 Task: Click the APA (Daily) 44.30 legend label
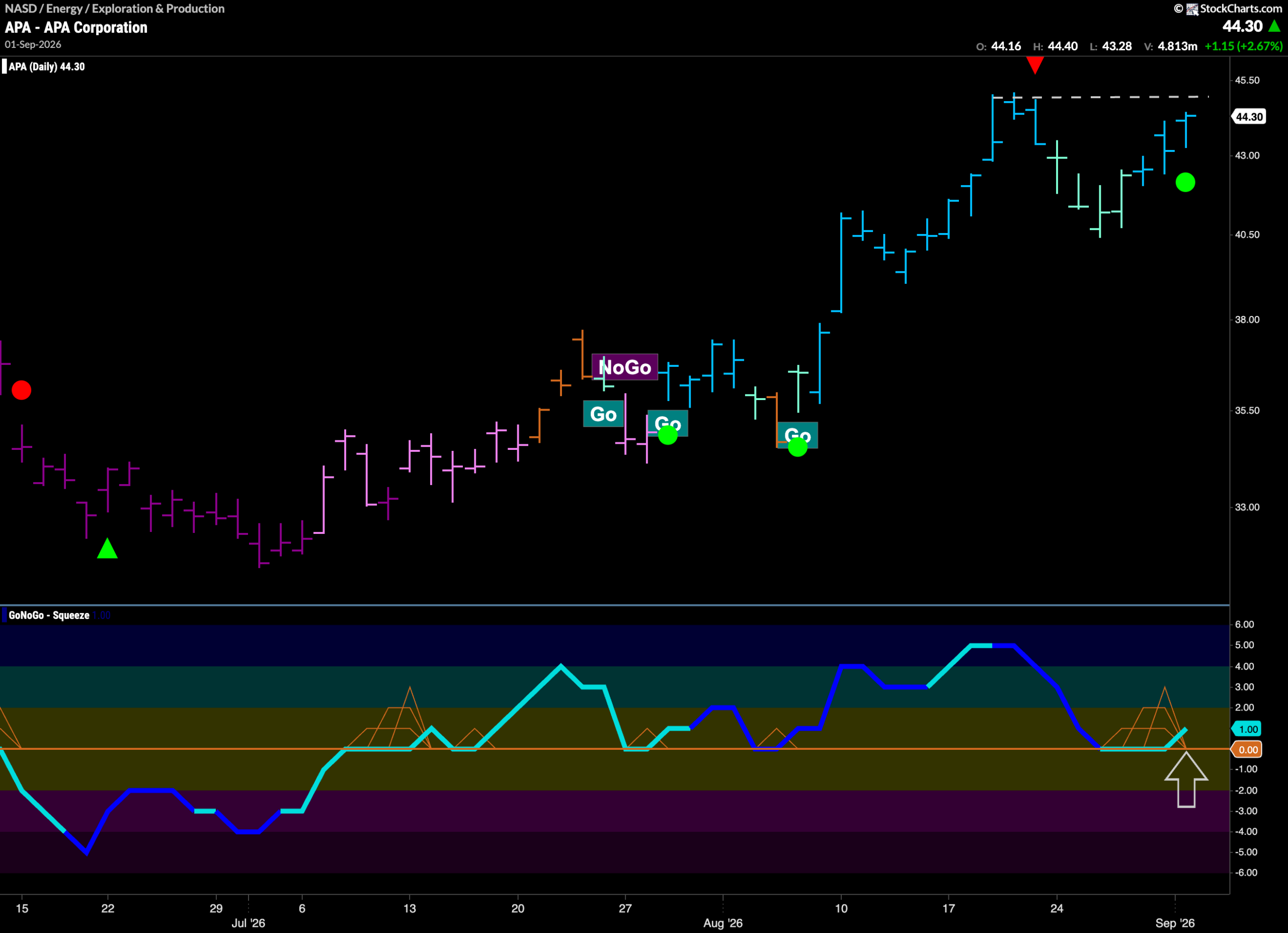tap(47, 66)
